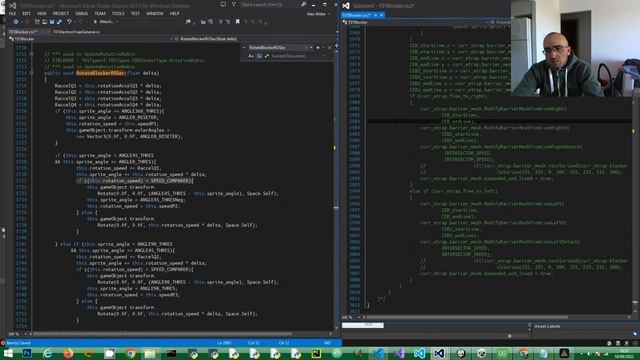Open the VIEW menu

(42, 13)
